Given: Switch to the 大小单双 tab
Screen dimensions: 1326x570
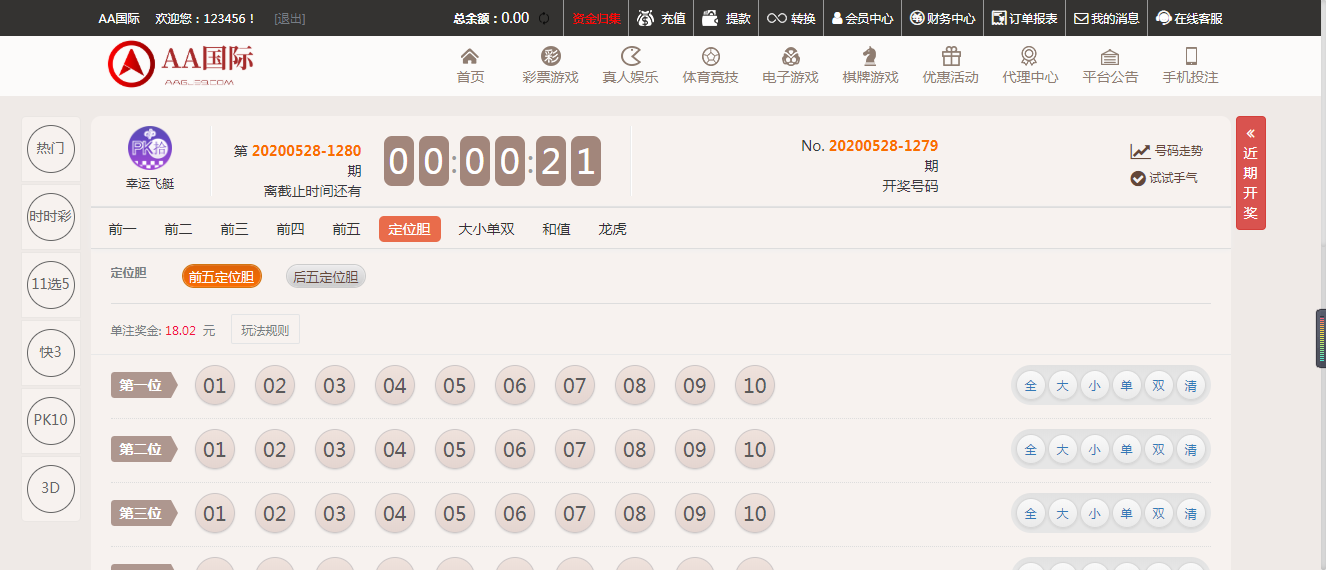Looking at the screenshot, I should click(x=486, y=229).
